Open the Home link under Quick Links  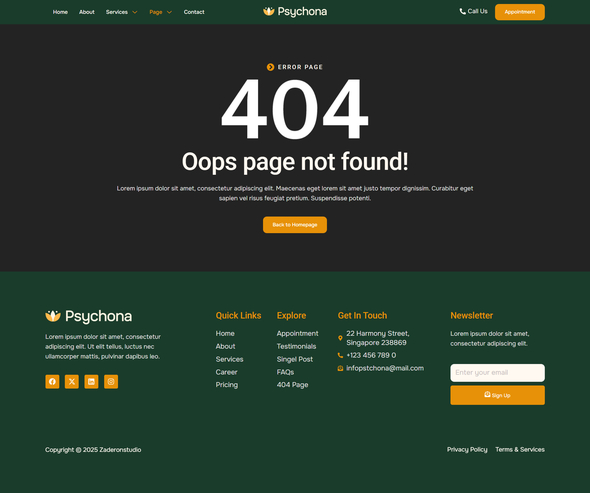coord(225,333)
